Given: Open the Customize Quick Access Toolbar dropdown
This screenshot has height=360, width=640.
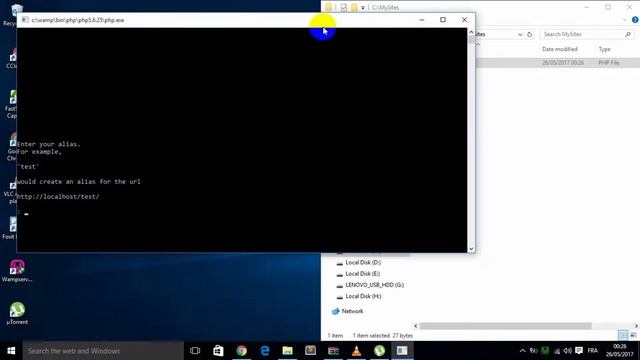Looking at the screenshot, I should [363, 8].
